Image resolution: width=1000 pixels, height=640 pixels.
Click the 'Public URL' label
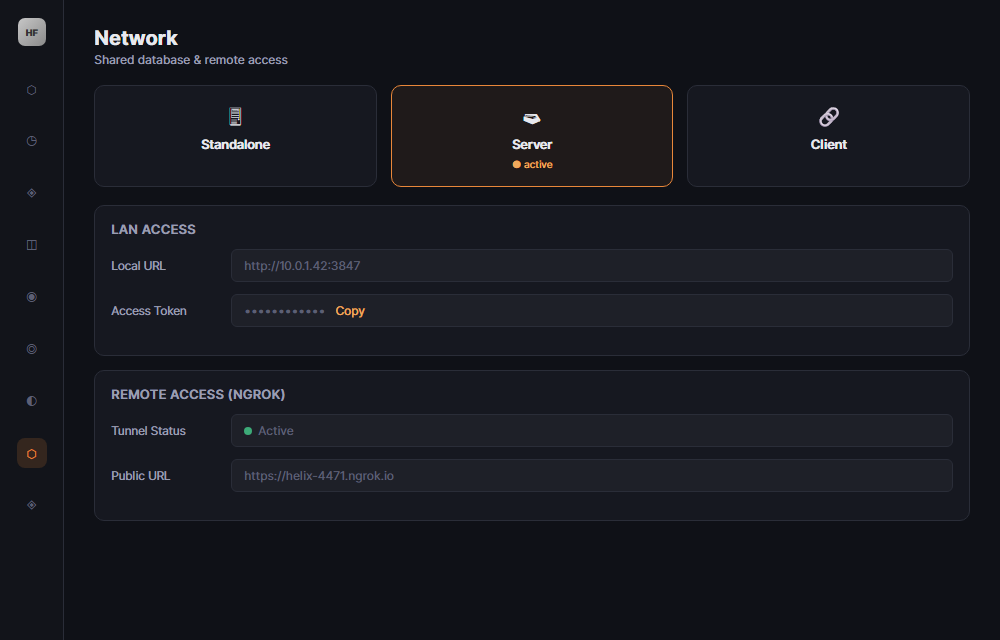click(x=140, y=476)
